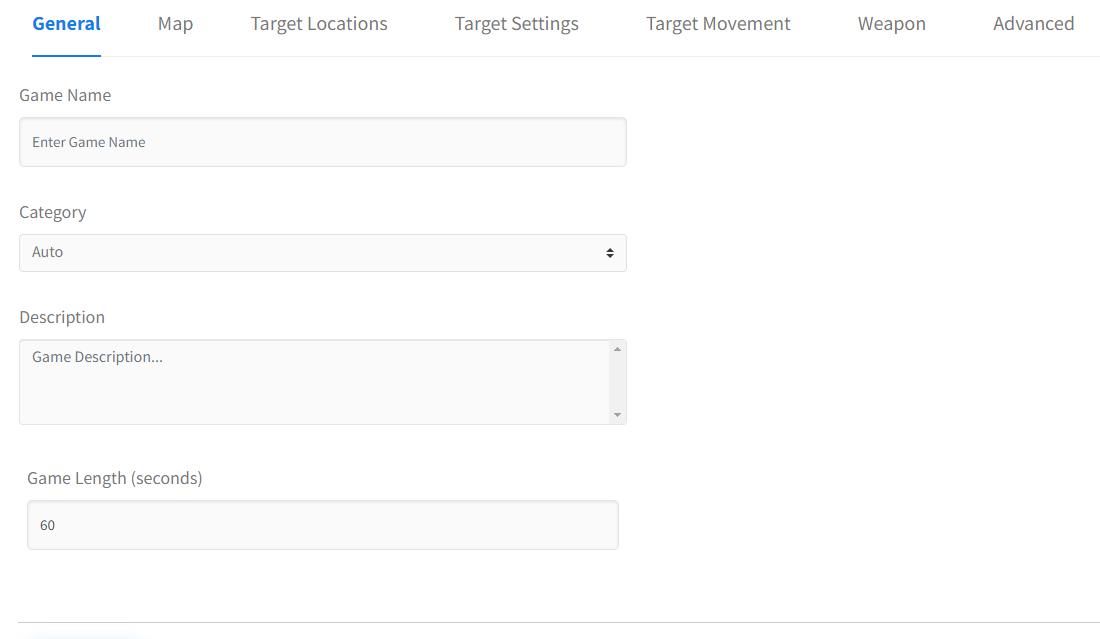Click the Description box scrollbar track
Image resolution: width=1100 pixels, height=639 pixels.
click(x=617, y=382)
